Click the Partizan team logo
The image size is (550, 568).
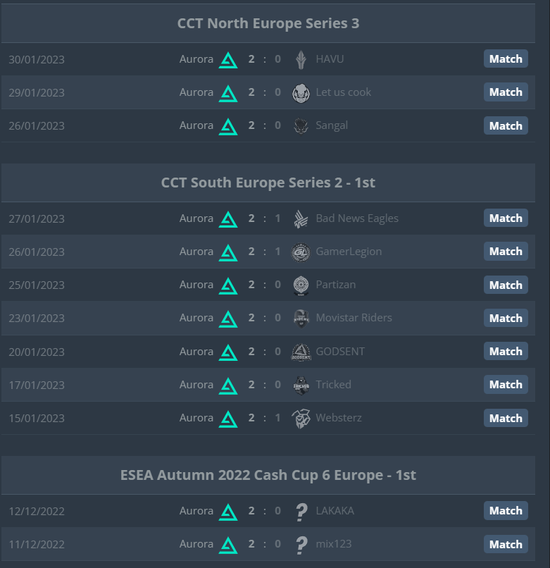click(301, 285)
